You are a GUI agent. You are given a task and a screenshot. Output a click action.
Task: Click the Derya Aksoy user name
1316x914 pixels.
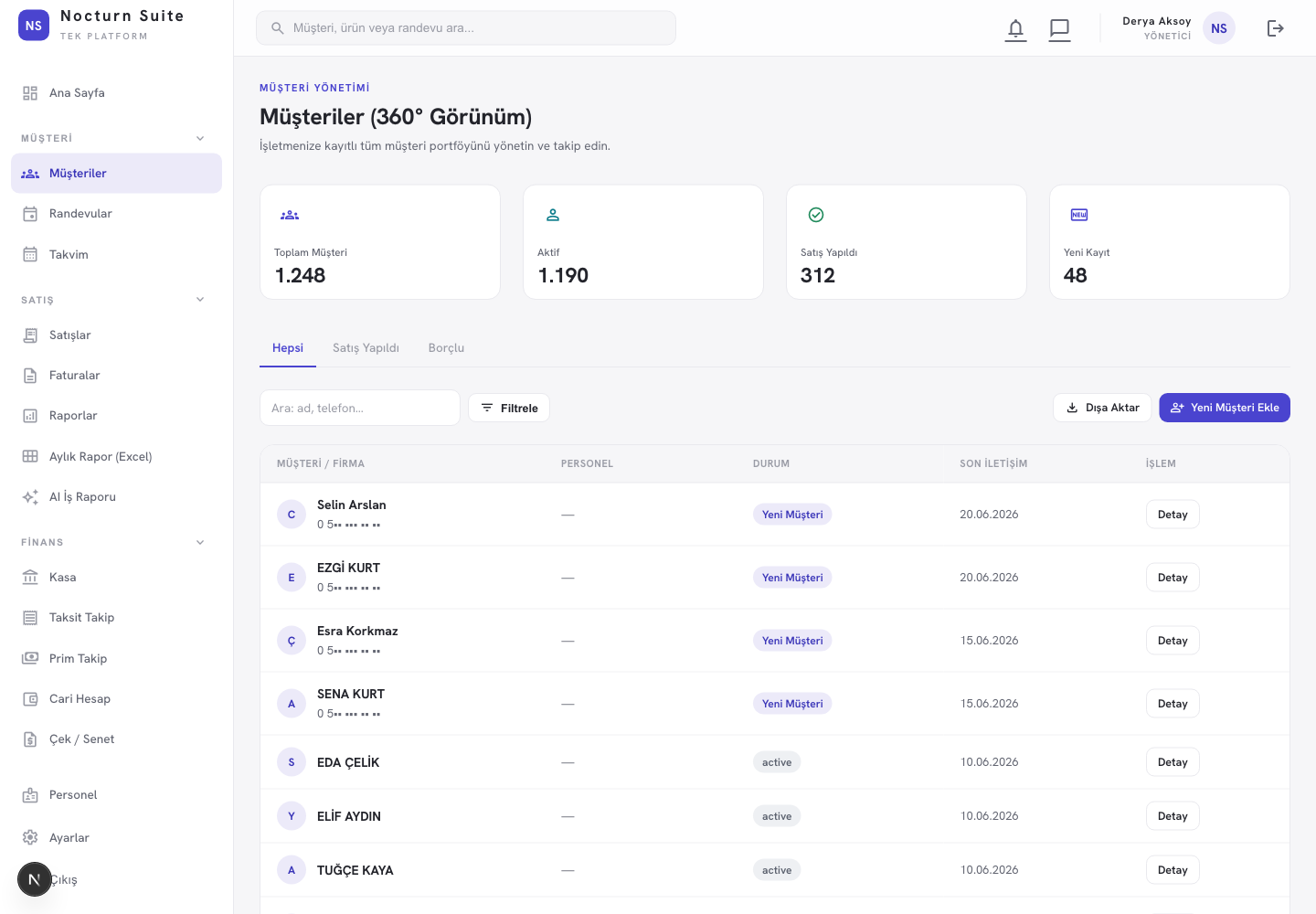(x=1157, y=21)
